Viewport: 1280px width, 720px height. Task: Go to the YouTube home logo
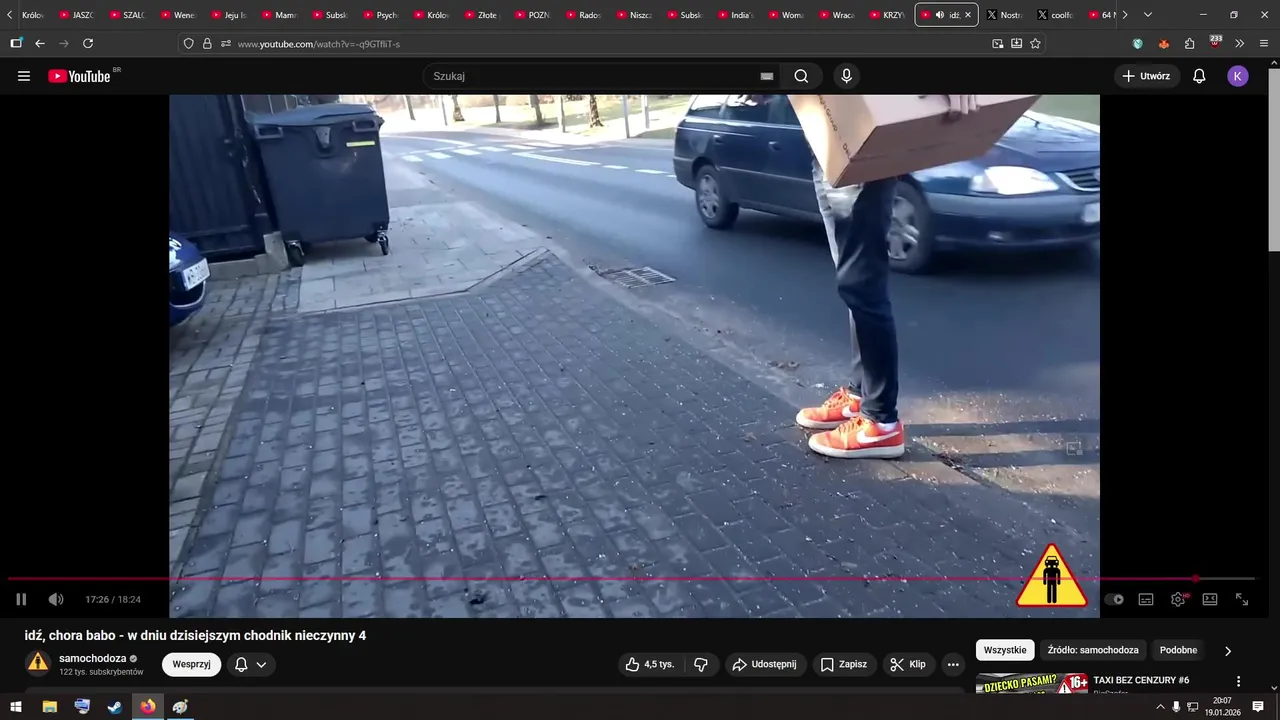click(x=80, y=76)
